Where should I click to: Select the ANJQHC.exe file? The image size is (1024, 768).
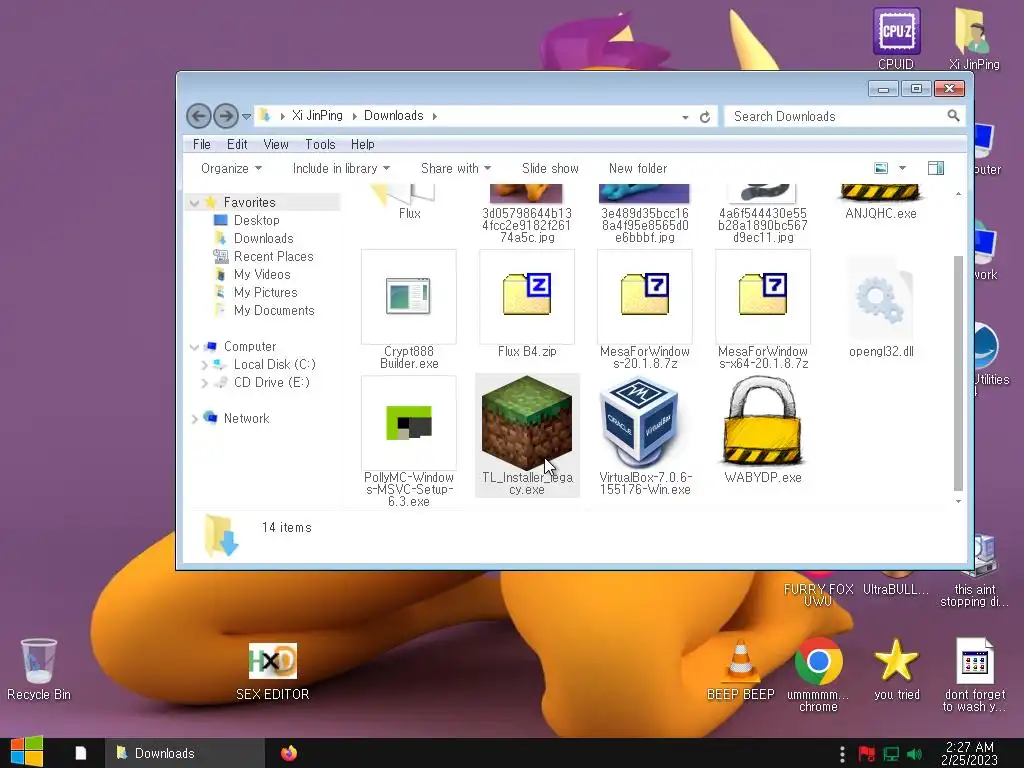pos(880,202)
